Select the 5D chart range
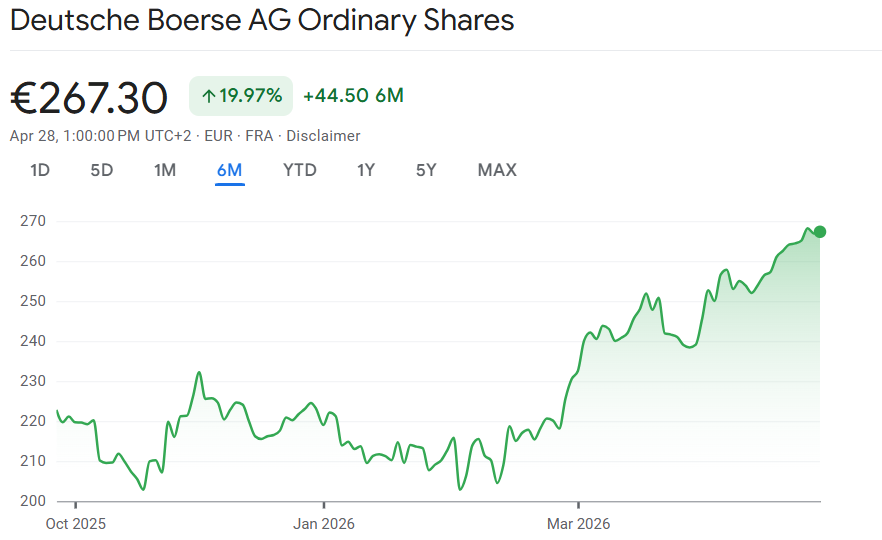882x540 pixels. [102, 170]
